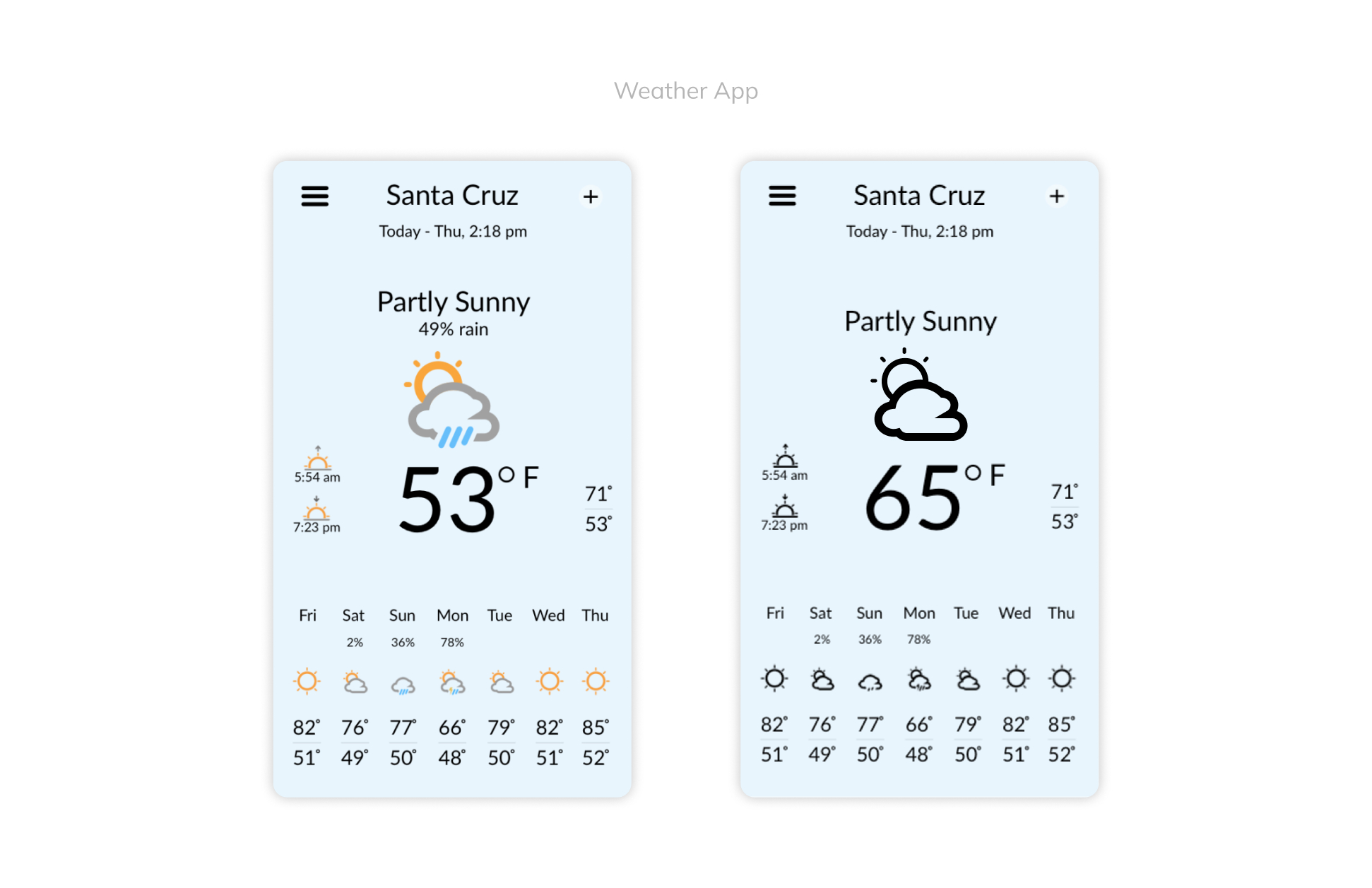Open hamburger menu in monochrome weather card
Image resolution: width=1372 pixels, height=888 pixels.
tap(782, 196)
